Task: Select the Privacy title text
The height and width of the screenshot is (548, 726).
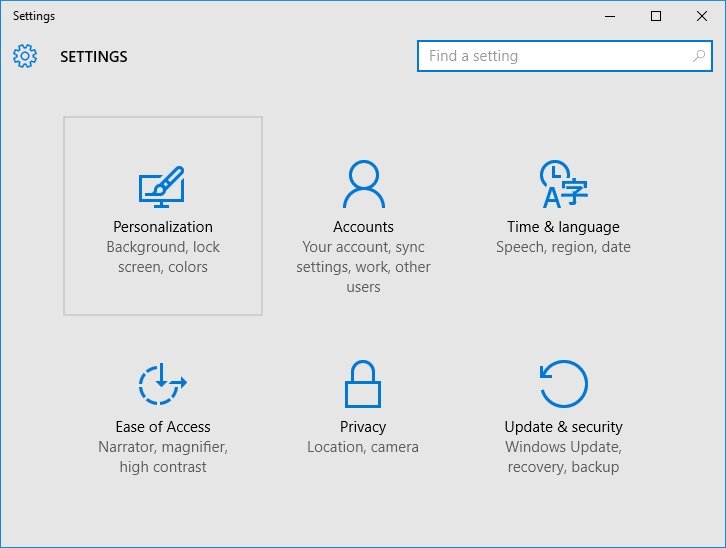Action: point(363,427)
